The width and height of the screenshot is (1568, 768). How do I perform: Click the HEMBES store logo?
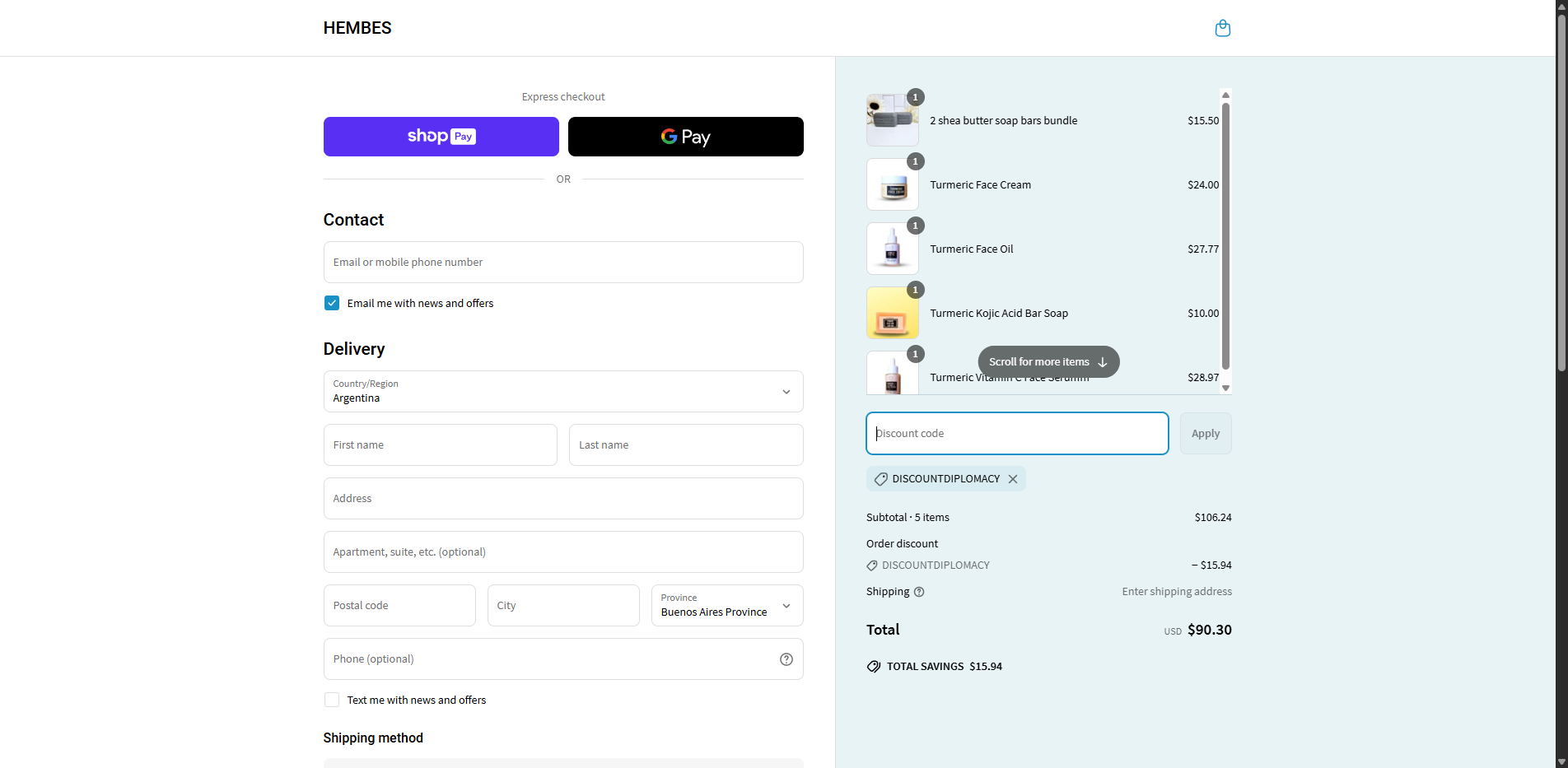pyautogui.click(x=357, y=28)
